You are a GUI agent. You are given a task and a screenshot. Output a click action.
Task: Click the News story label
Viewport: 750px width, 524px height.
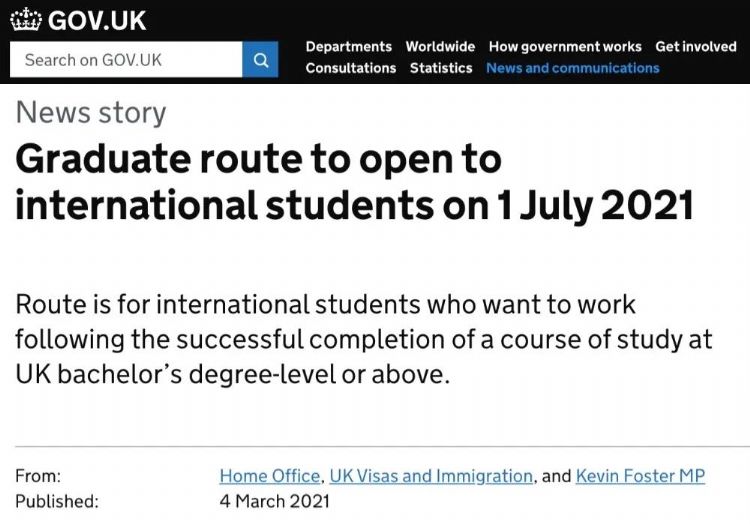[x=91, y=113]
